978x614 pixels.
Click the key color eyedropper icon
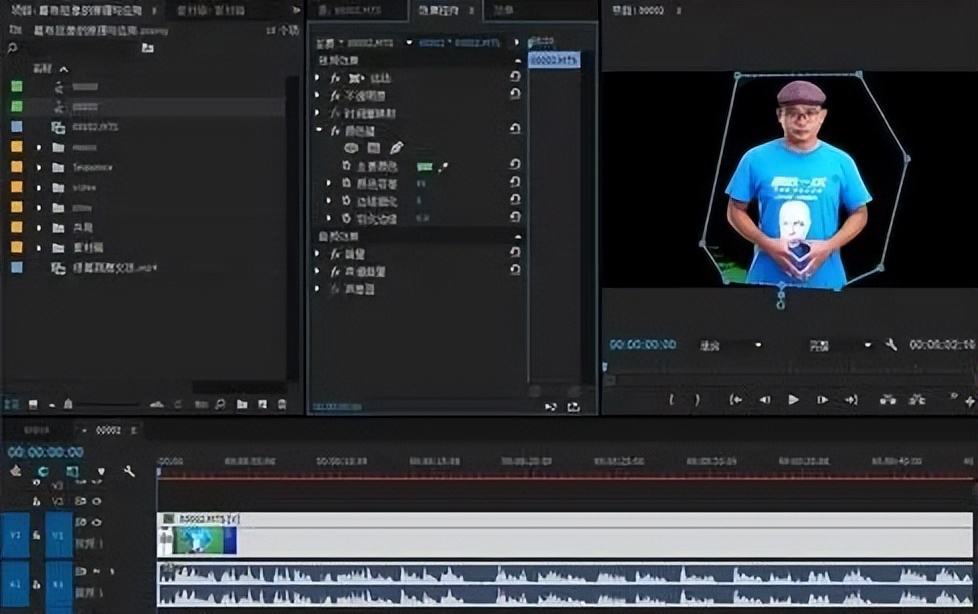tap(443, 166)
